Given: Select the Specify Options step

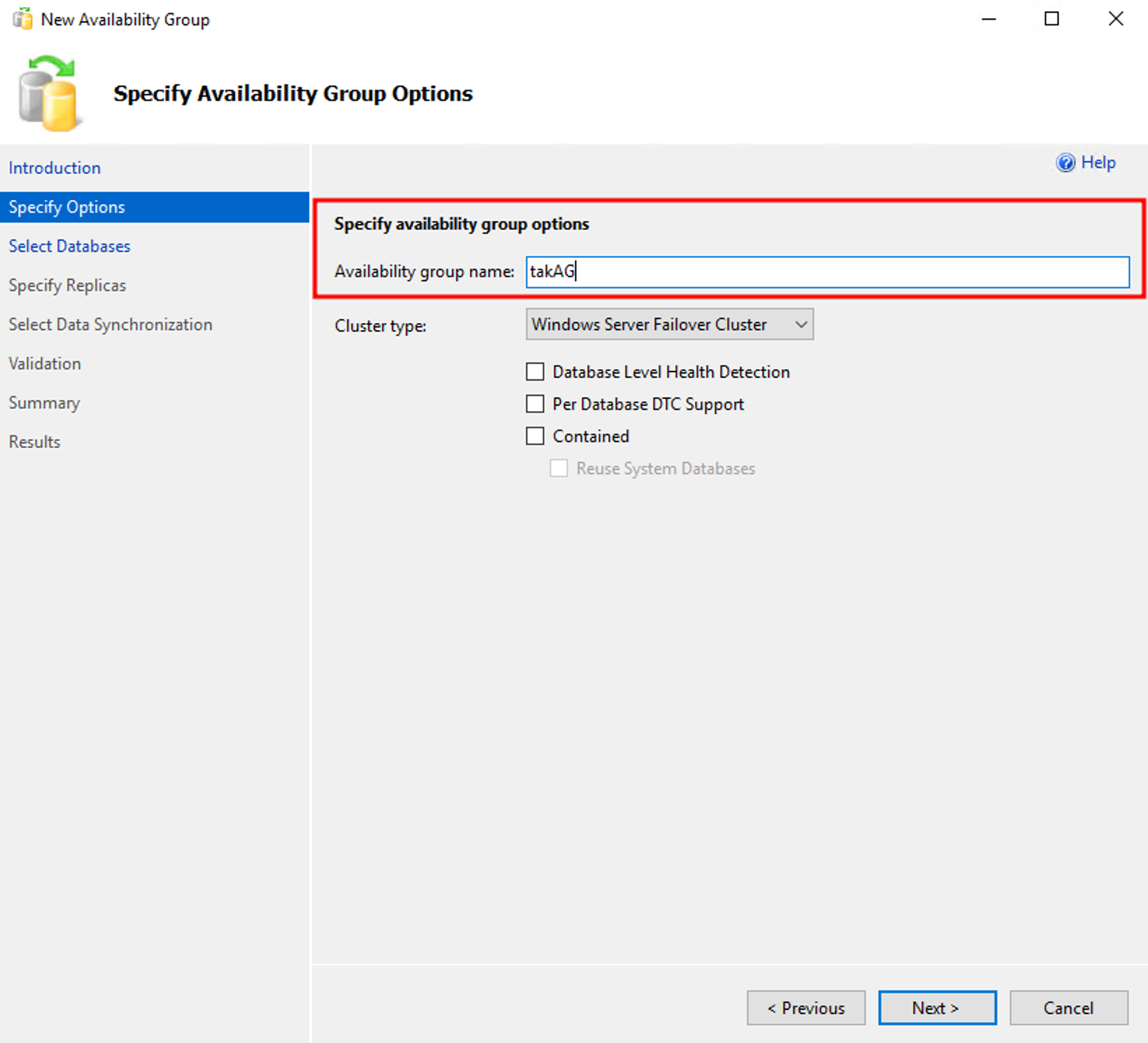Looking at the screenshot, I should point(67,207).
